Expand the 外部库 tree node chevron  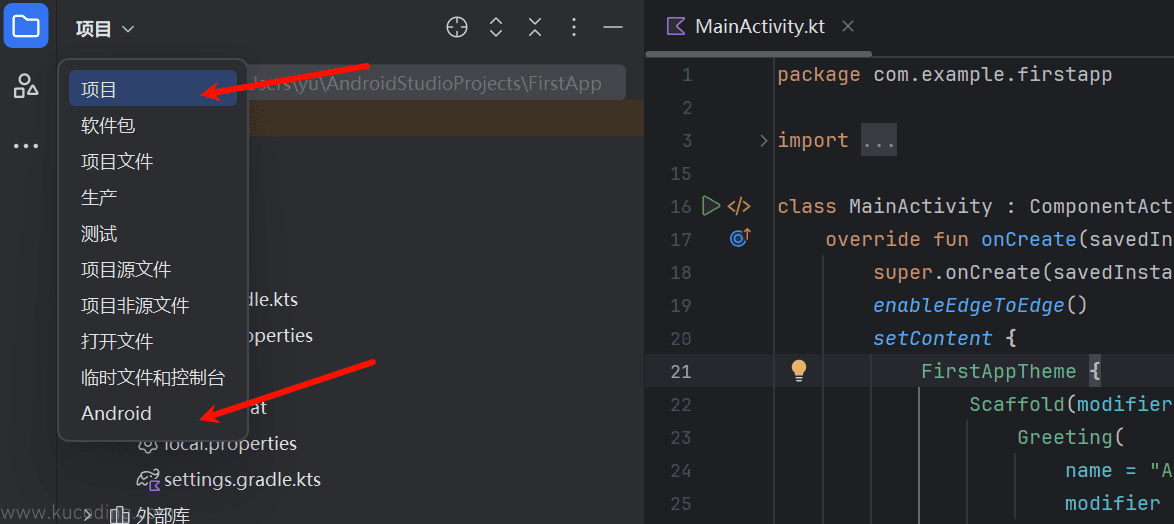[x=88, y=515]
